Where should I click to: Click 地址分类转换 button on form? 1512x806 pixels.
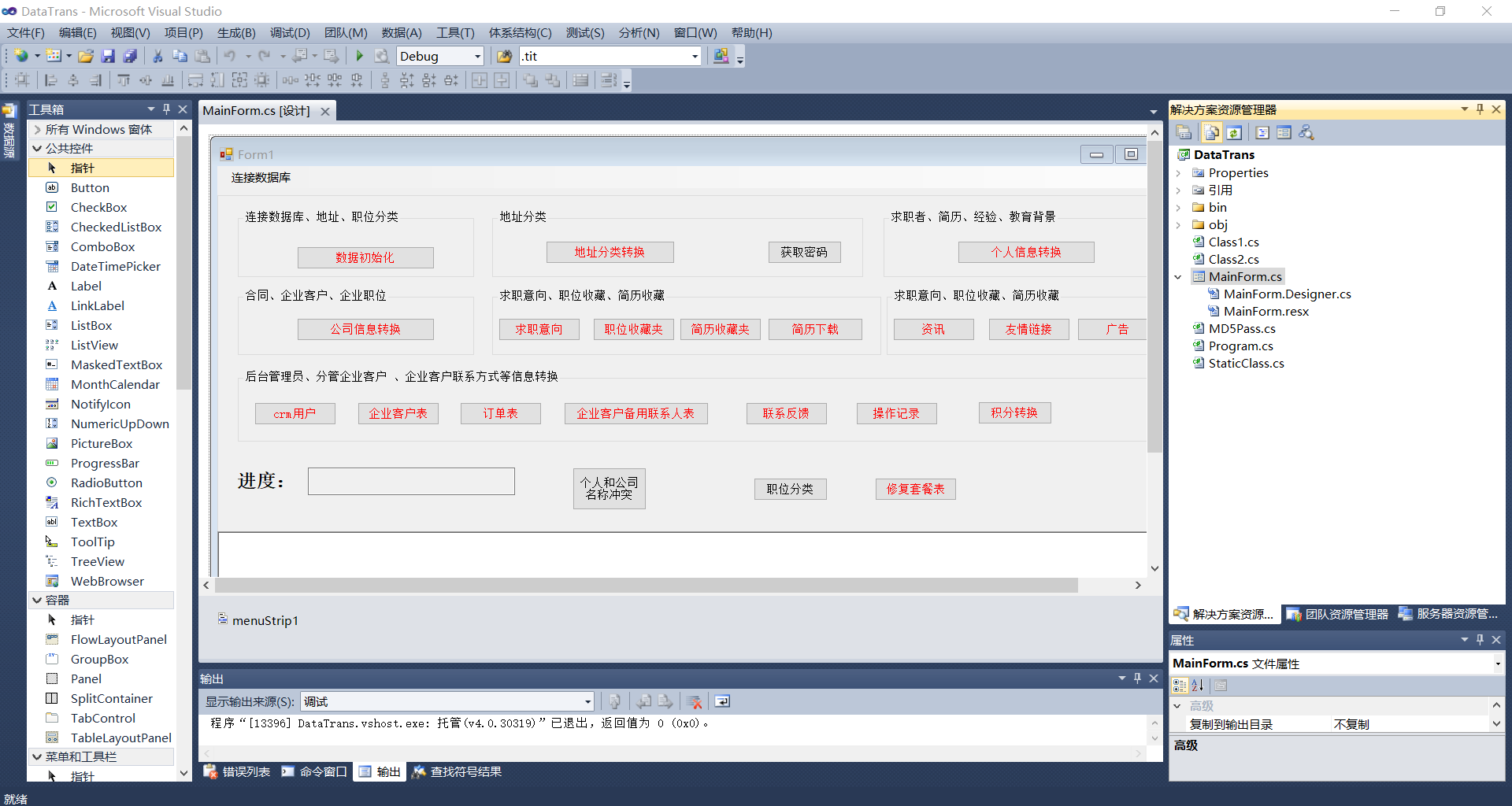610,252
